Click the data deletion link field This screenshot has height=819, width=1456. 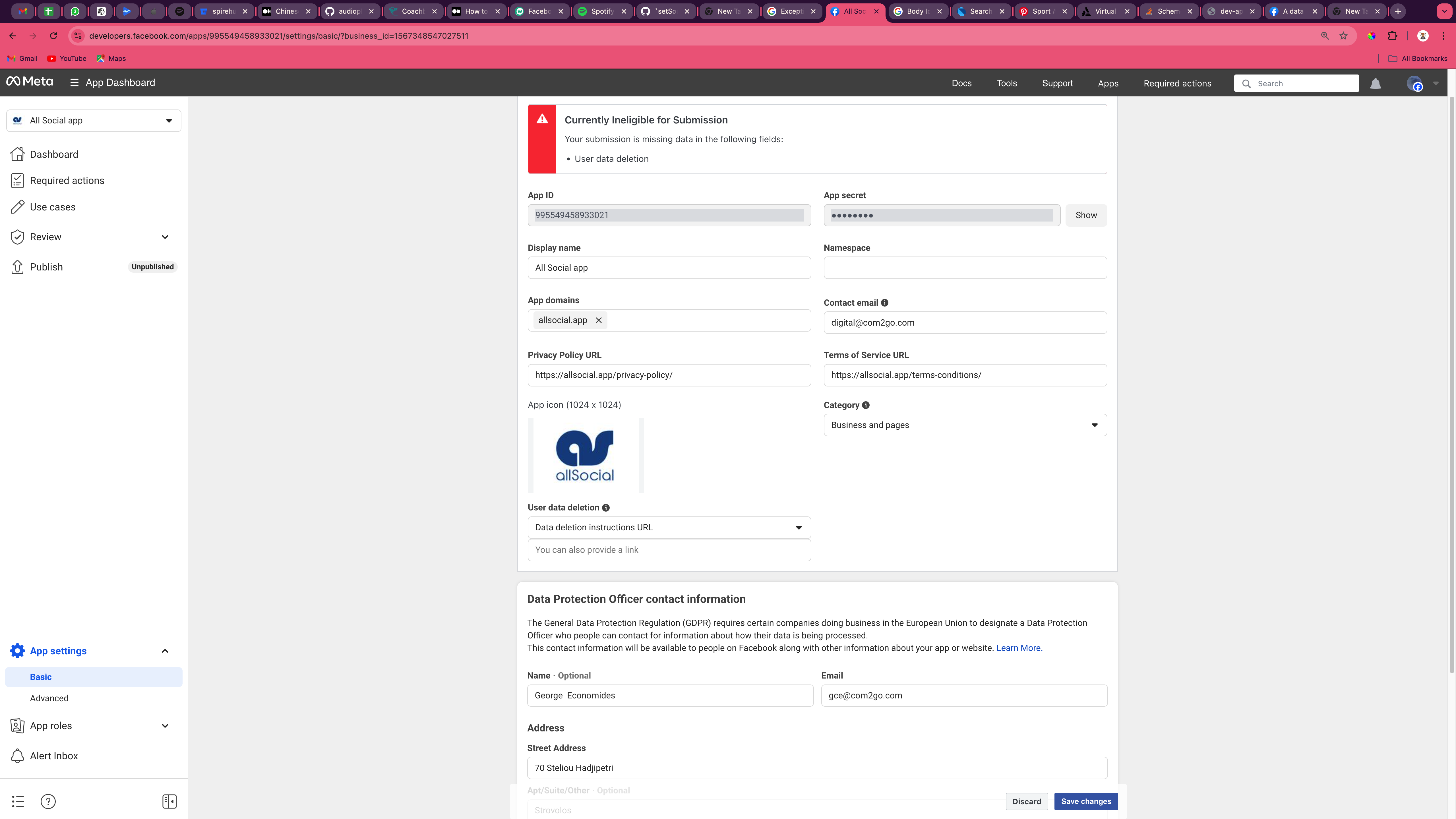tap(669, 550)
